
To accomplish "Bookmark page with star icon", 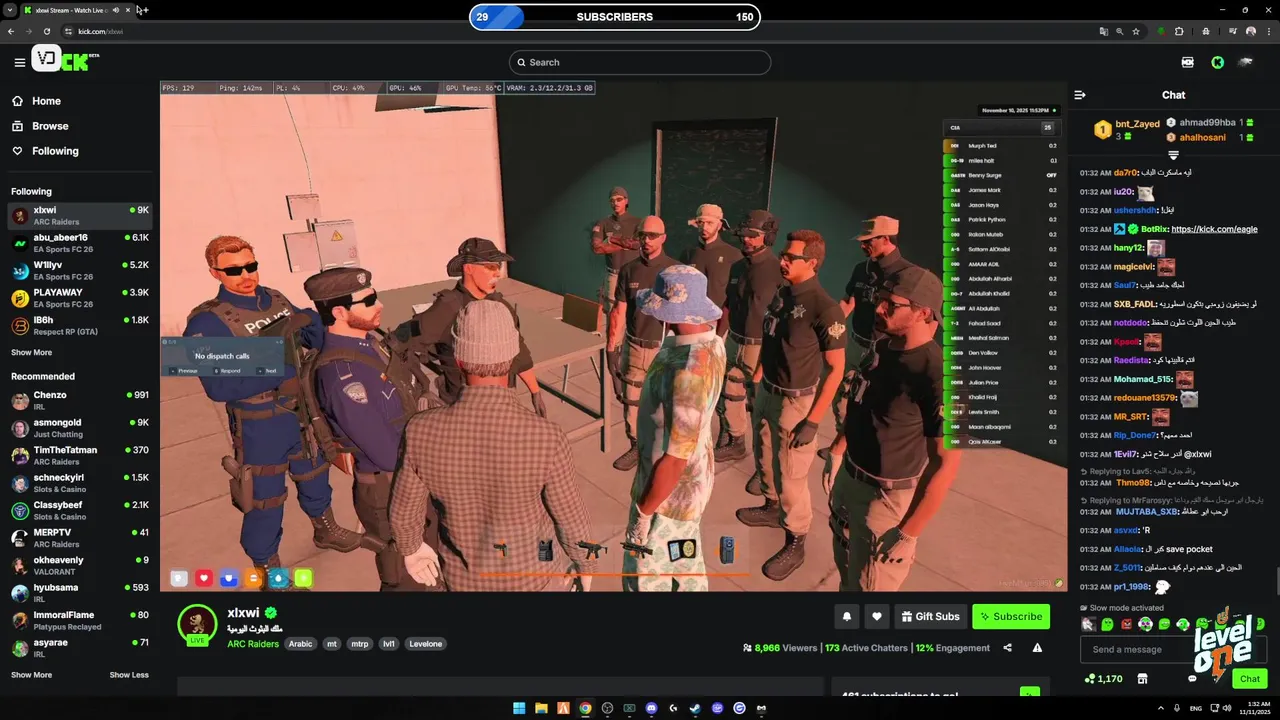I will (x=1136, y=31).
